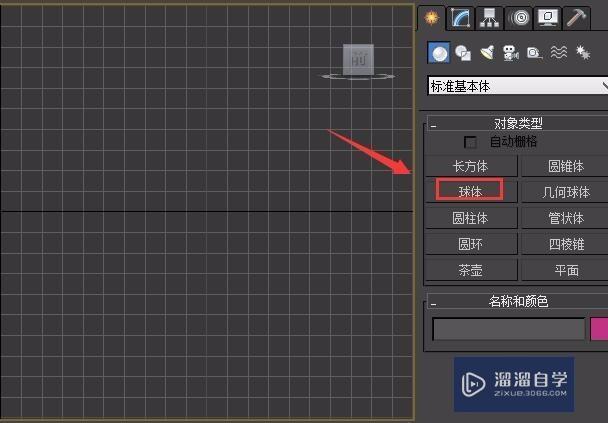Screen dimensions: 608x423
Task: Select the Space Warps wave icon
Action: coord(558,52)
